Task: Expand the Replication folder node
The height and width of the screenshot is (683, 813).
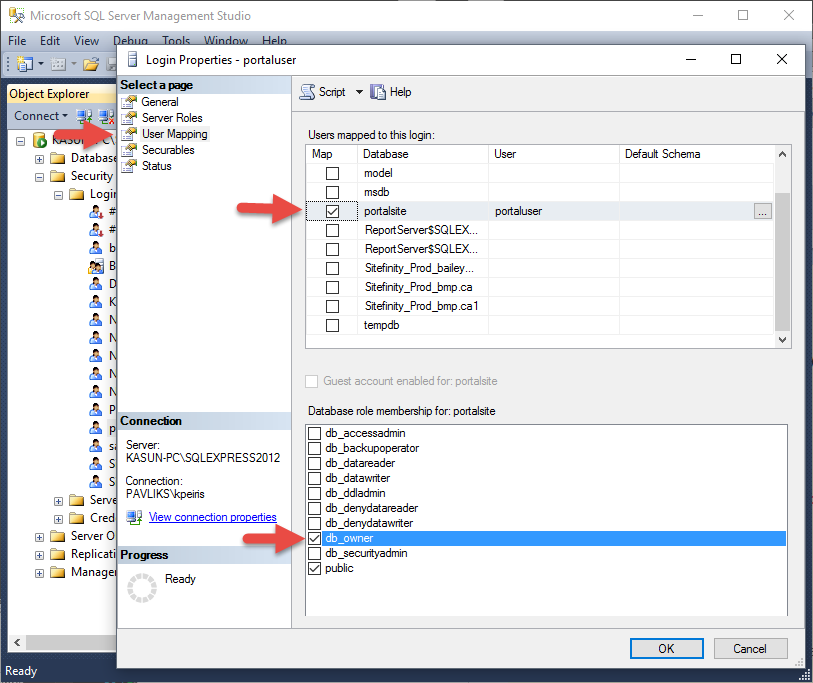Action: pyautogui.click(x=39, y=555)
